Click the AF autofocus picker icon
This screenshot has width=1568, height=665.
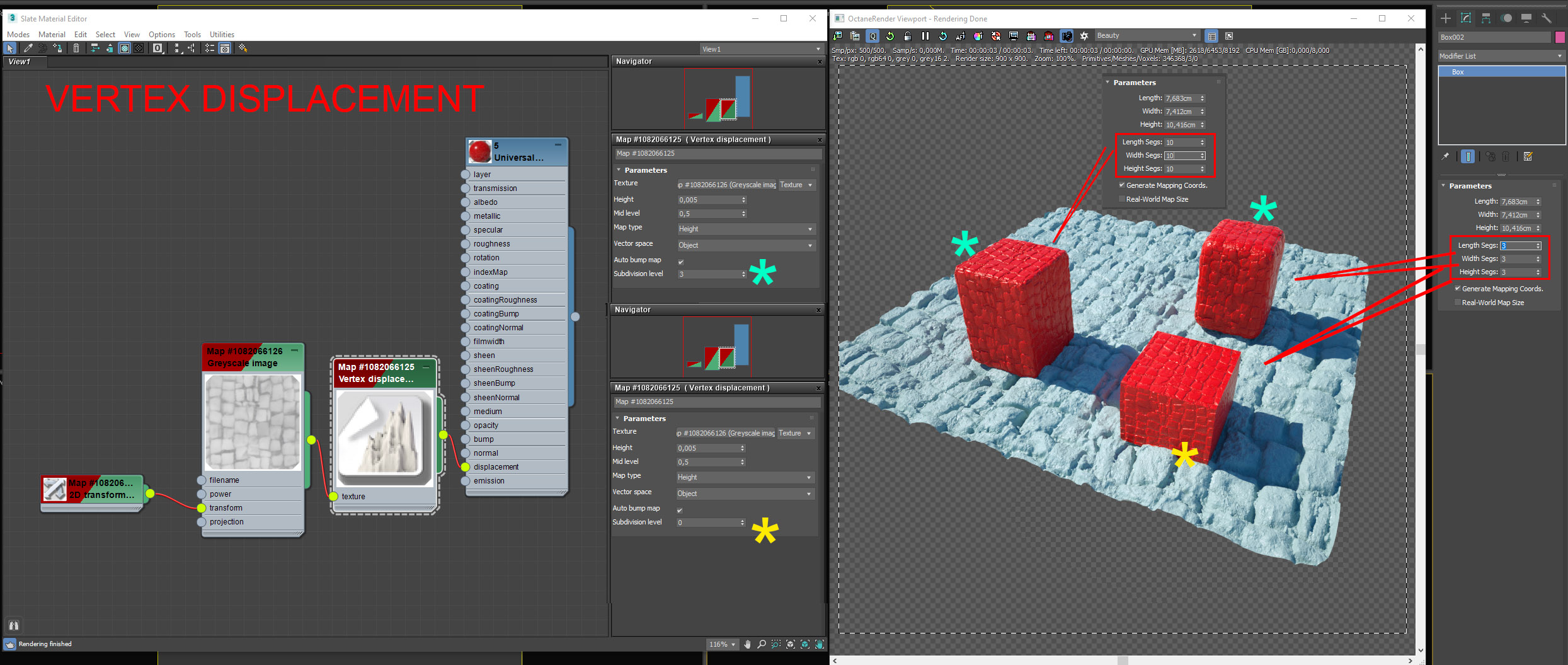[960, 36]
